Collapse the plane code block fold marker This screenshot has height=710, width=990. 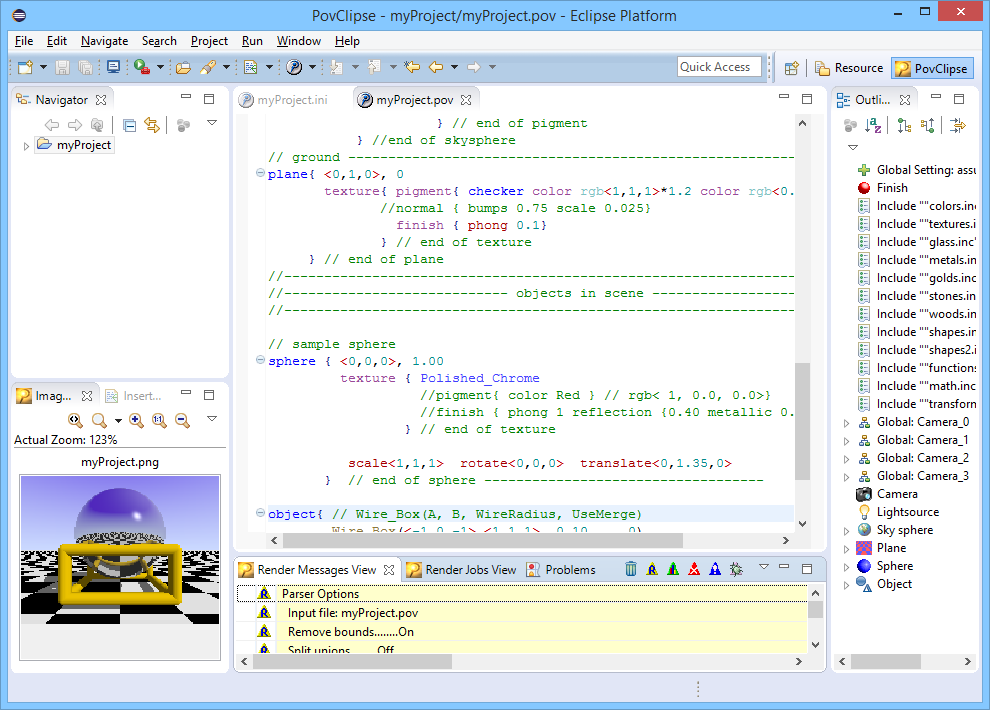(x=260, y=173)
